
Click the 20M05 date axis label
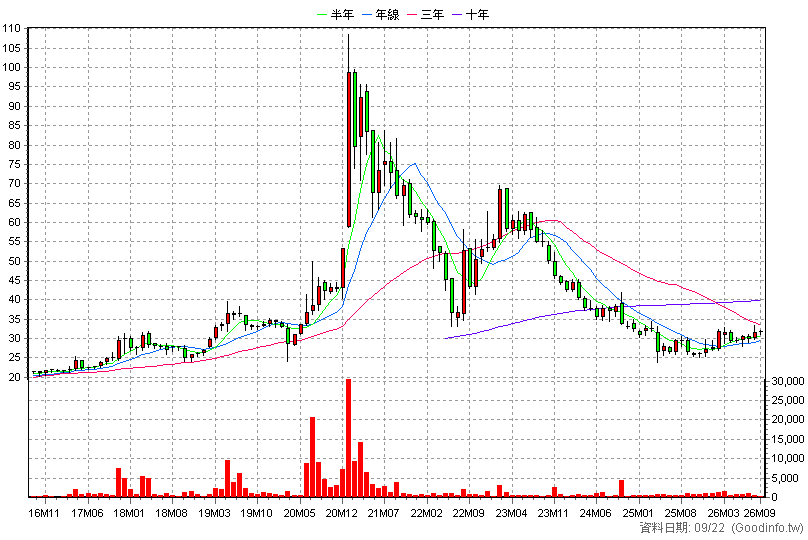click(299, 513)
